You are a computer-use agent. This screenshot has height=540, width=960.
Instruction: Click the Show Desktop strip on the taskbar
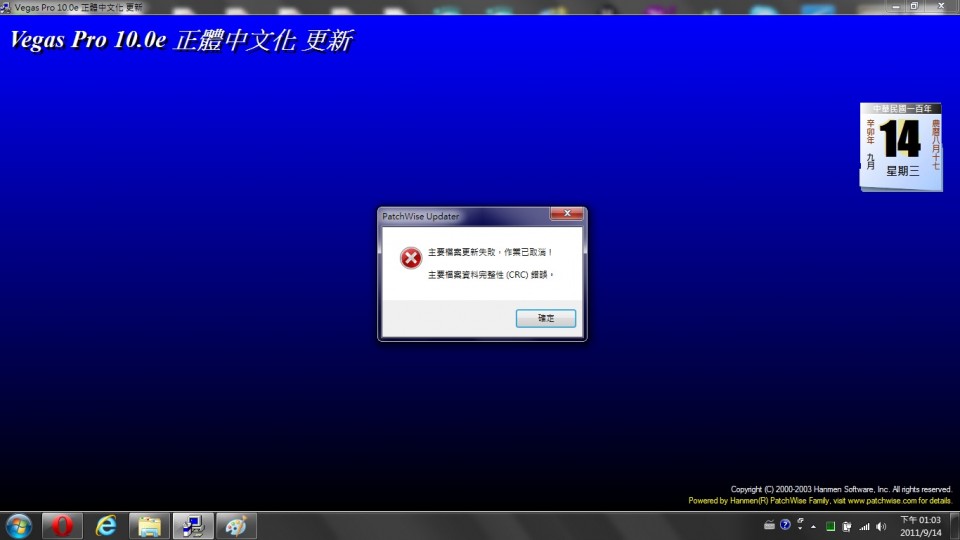point(954,526)
